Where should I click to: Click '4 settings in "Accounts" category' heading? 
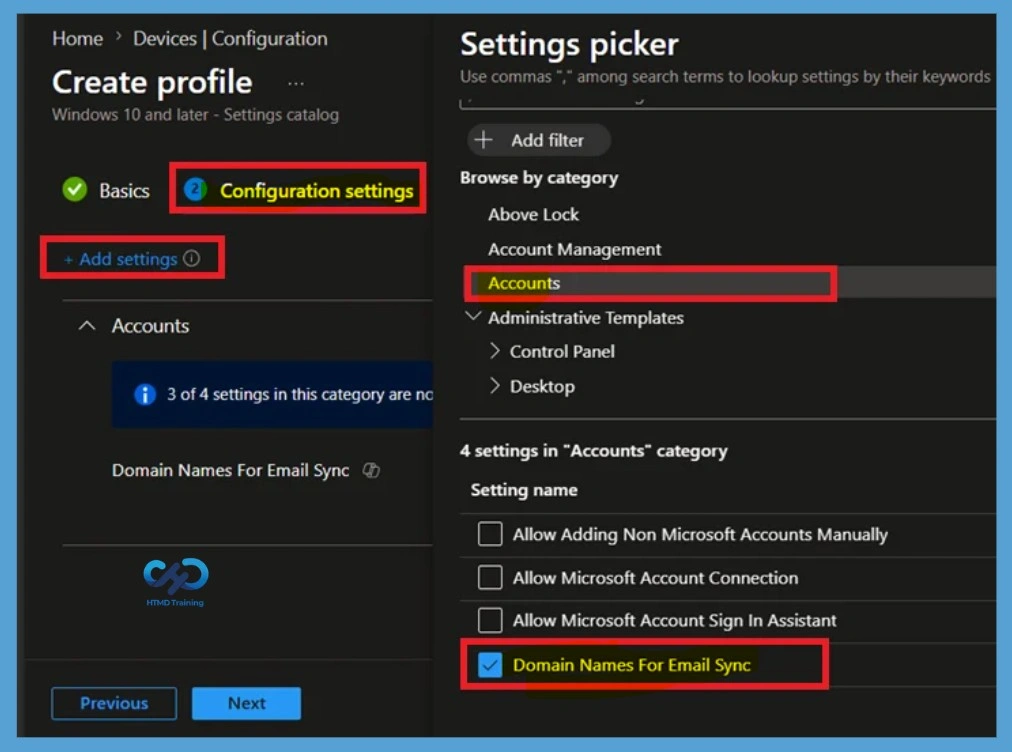(x=594, y=451)
